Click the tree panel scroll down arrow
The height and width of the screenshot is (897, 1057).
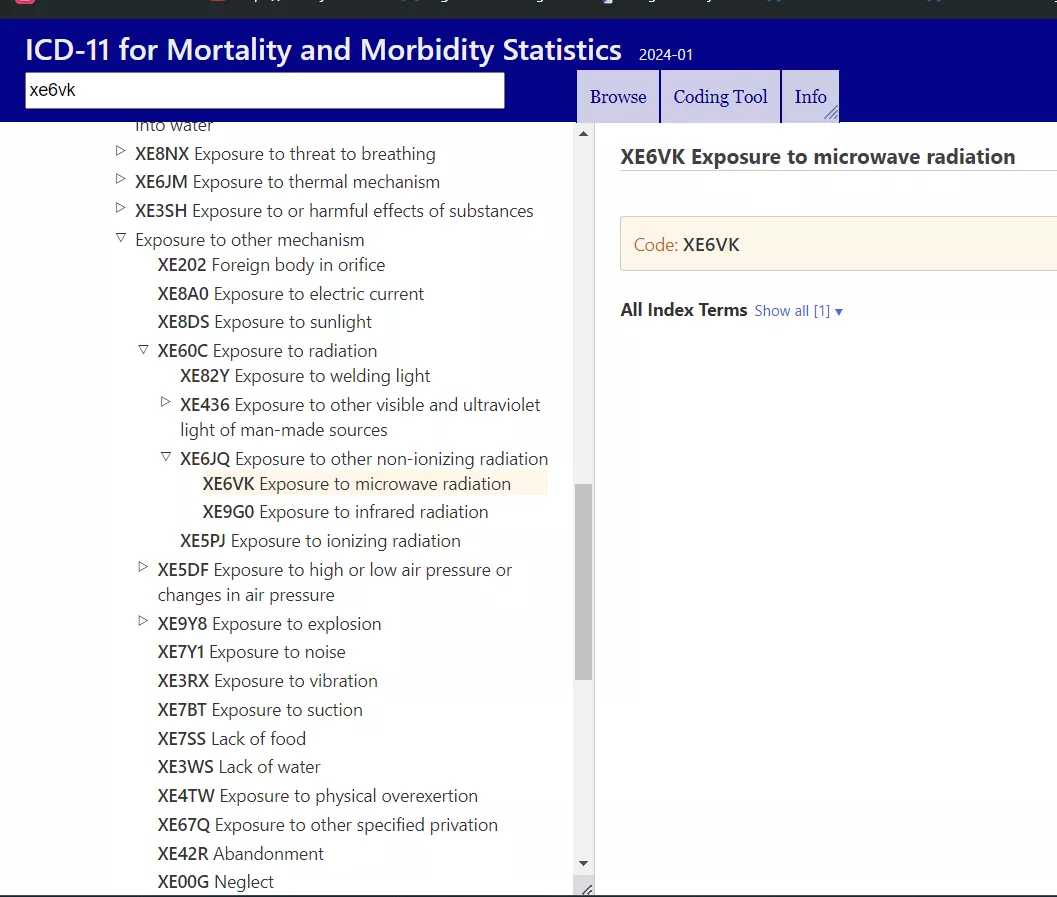pyautogui.click(x=584, y=863)
